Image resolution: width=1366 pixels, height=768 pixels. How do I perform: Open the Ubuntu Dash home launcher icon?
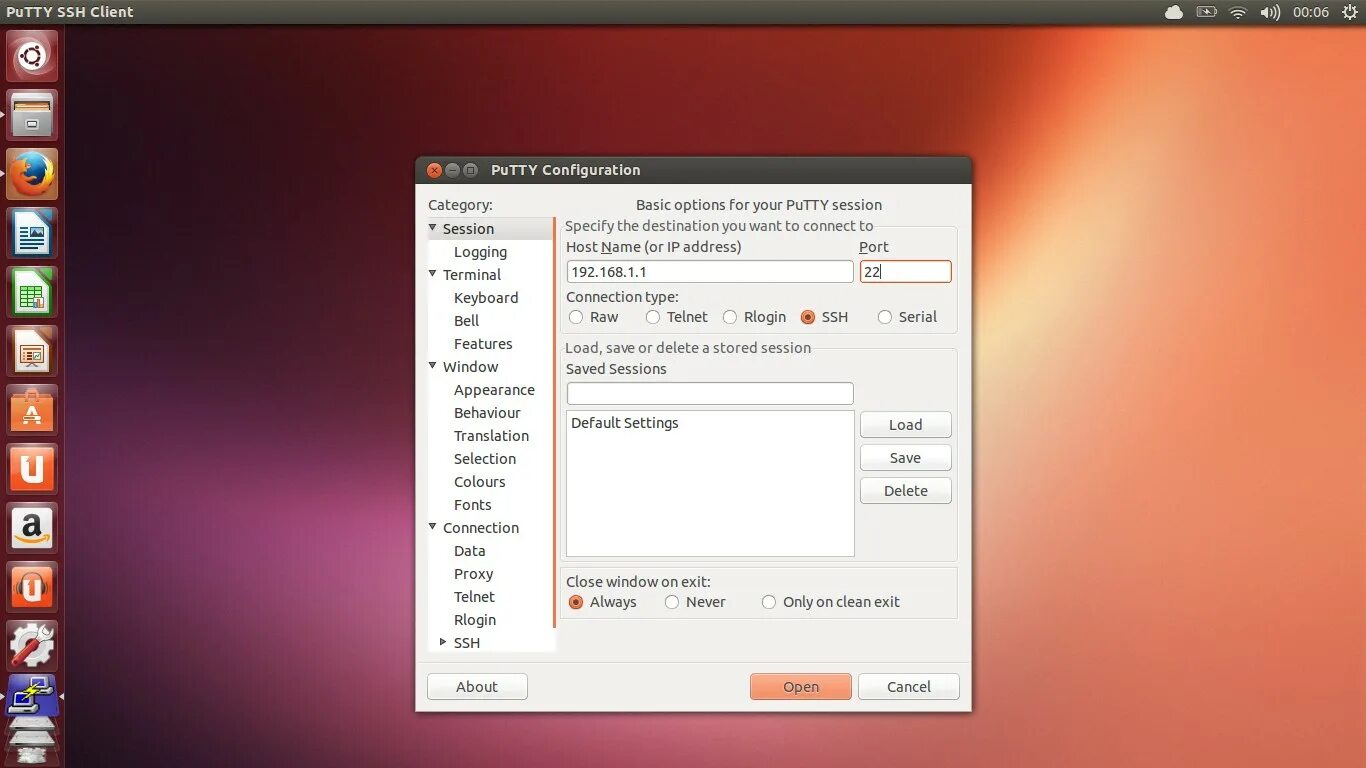(x=32, y=56)
